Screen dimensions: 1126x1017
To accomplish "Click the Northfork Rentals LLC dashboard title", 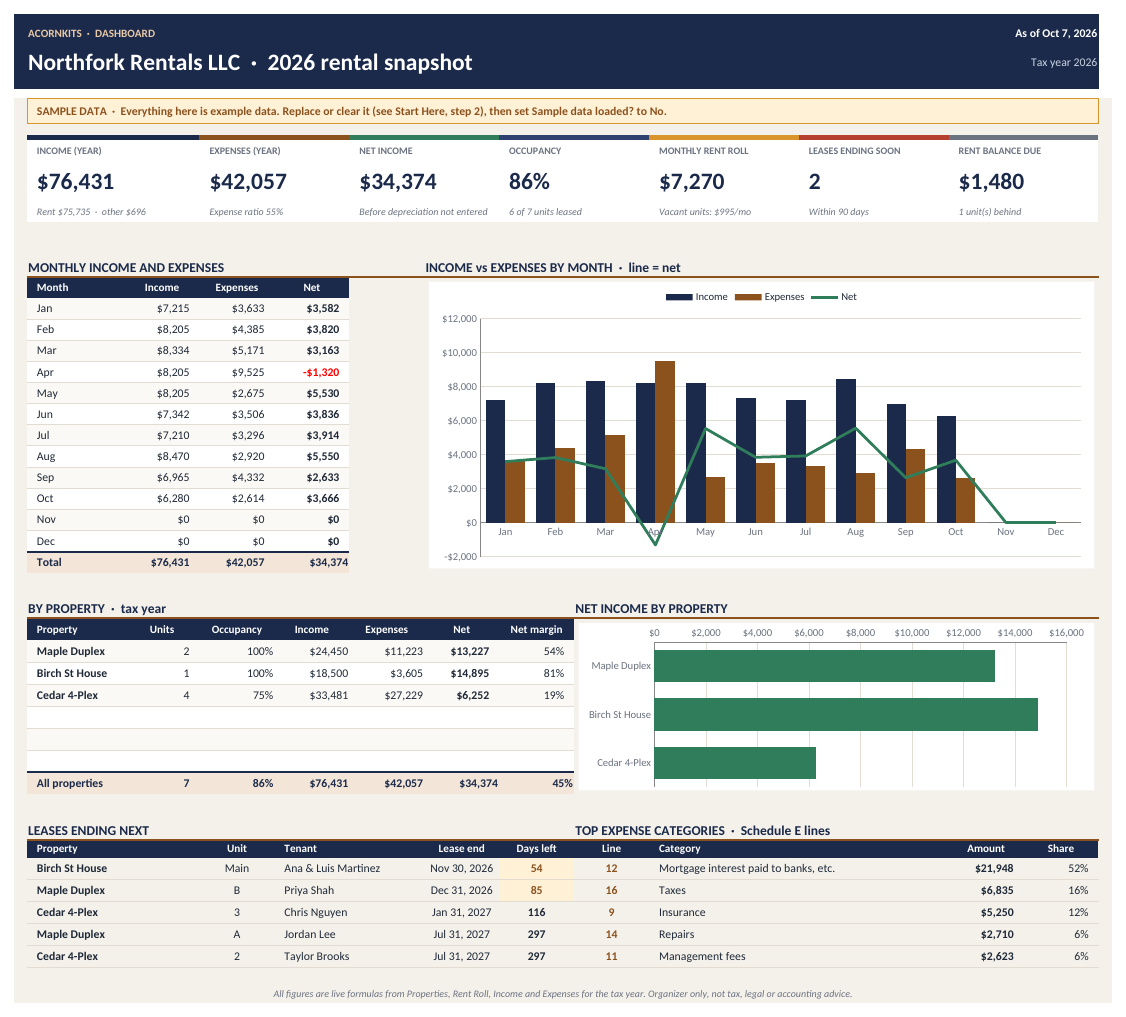I will tap(250, 62).
